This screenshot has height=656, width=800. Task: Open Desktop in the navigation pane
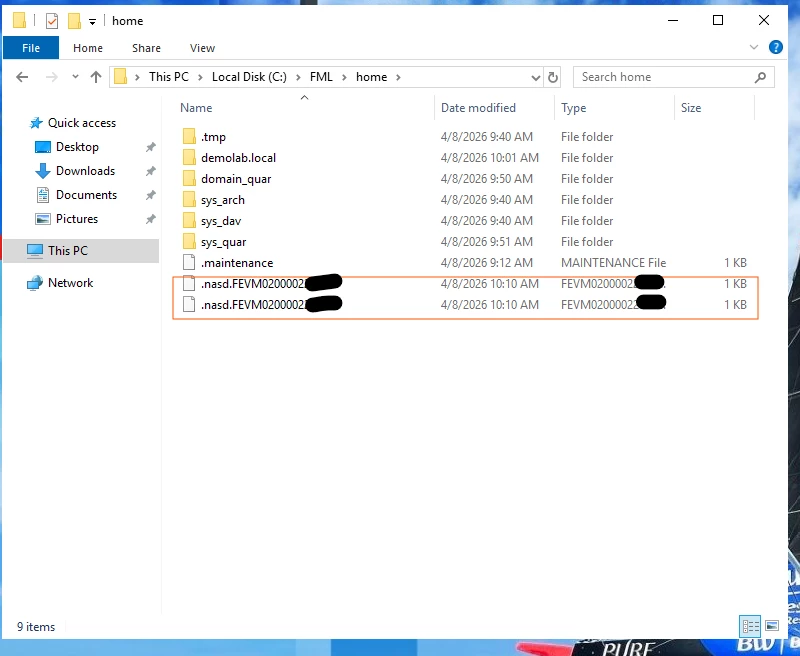point(77,147)
